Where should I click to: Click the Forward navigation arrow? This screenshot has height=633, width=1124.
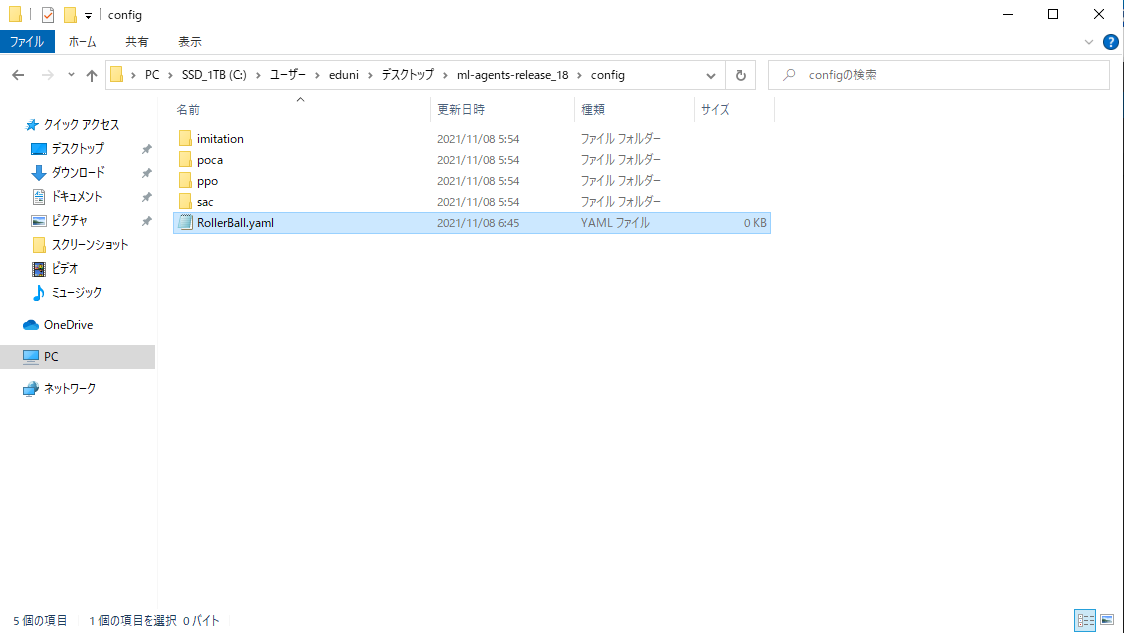[47, 75]
